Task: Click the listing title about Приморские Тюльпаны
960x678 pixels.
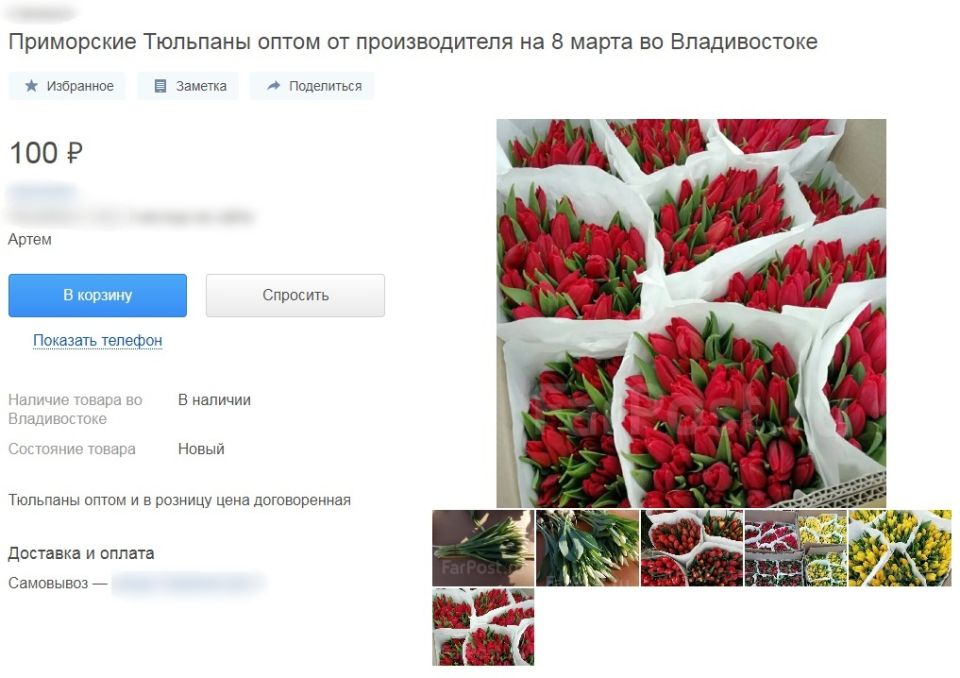Action: (413, 42)
